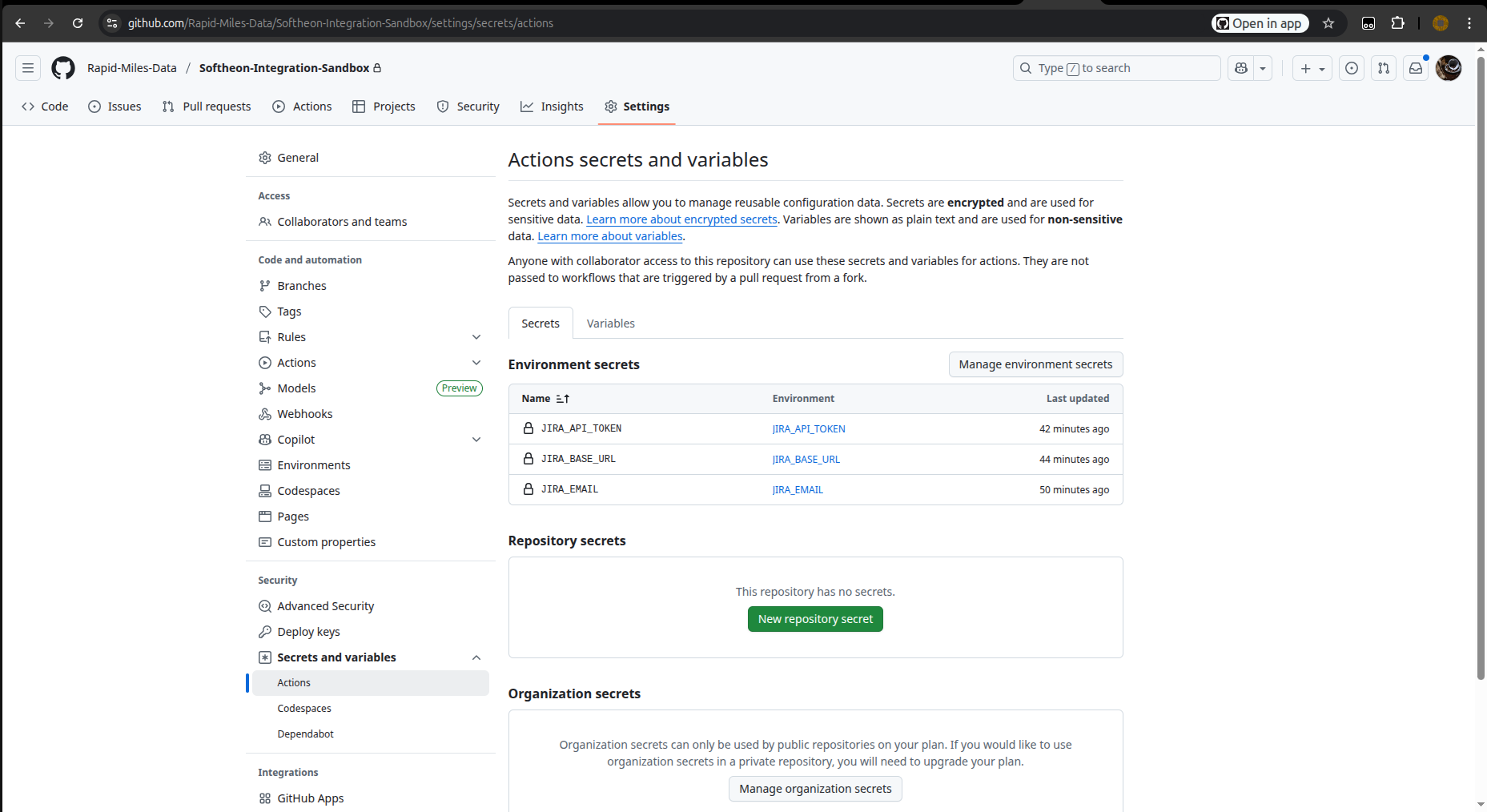1487x812 pixels.
Task: Bookmark this page with the star icon
Action: point(1328,23)
